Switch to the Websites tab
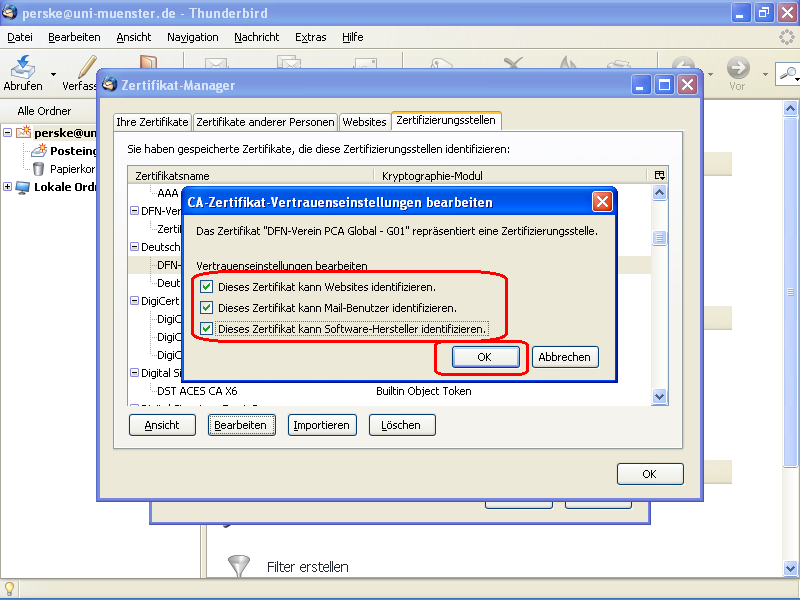 tap(365, 121)
